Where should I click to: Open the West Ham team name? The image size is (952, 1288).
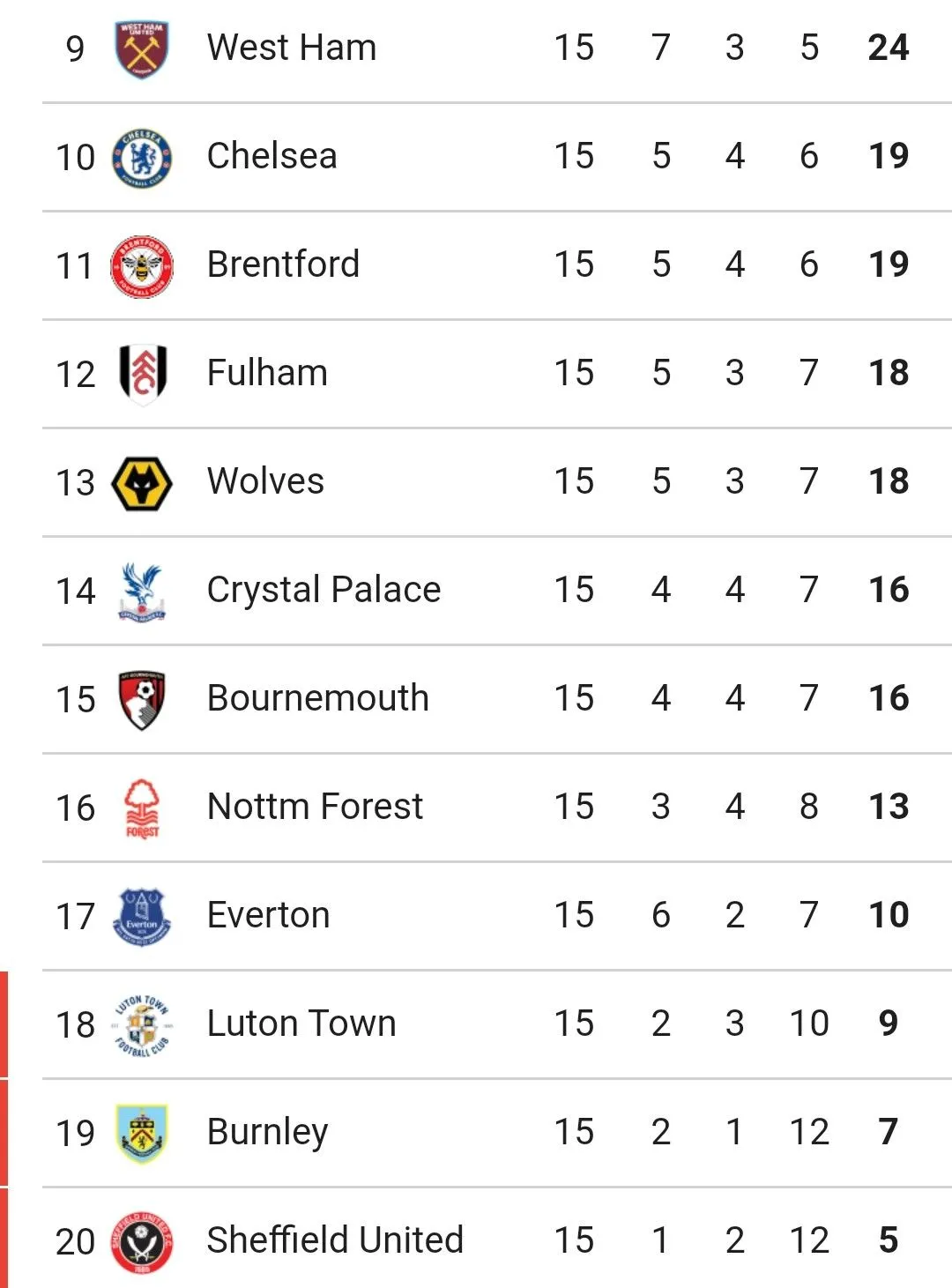(x=292, y=48)
